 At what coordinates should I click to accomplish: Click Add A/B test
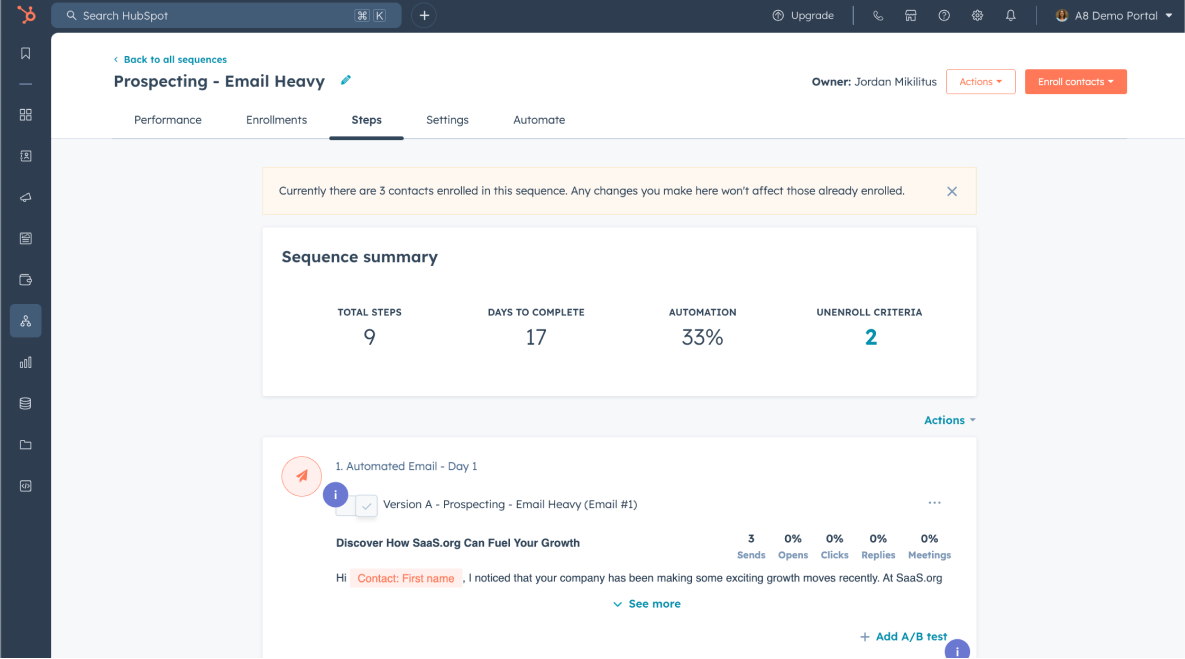[x=903, y=636]
